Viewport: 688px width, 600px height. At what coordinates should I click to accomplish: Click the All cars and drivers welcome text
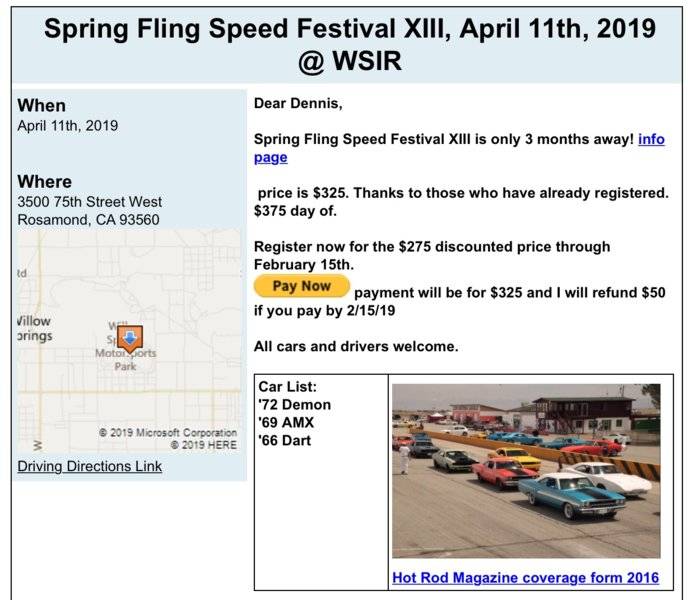(356, 346)
